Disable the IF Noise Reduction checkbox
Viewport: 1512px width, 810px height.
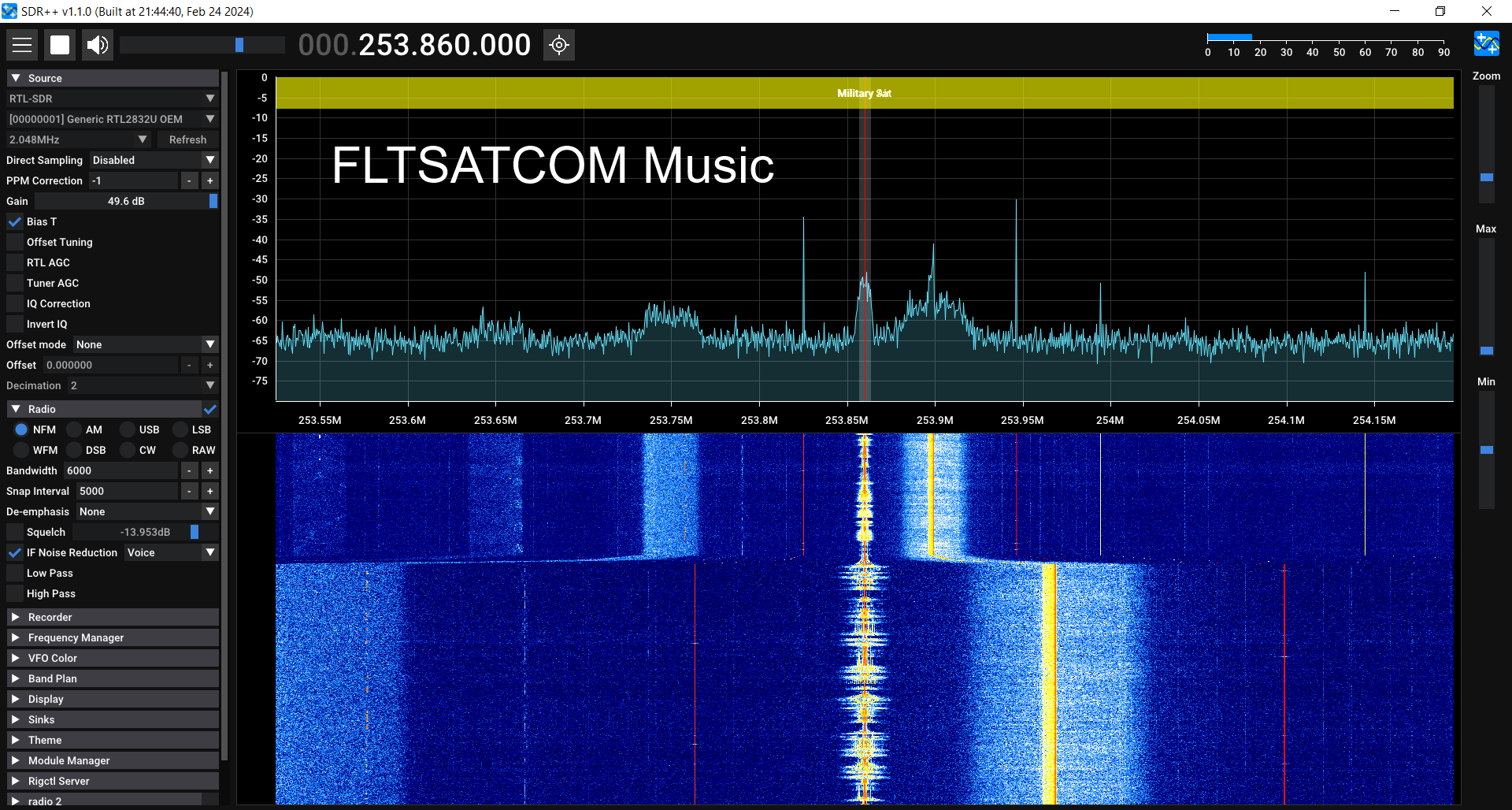pyautogui.click(x=15, y=552)
